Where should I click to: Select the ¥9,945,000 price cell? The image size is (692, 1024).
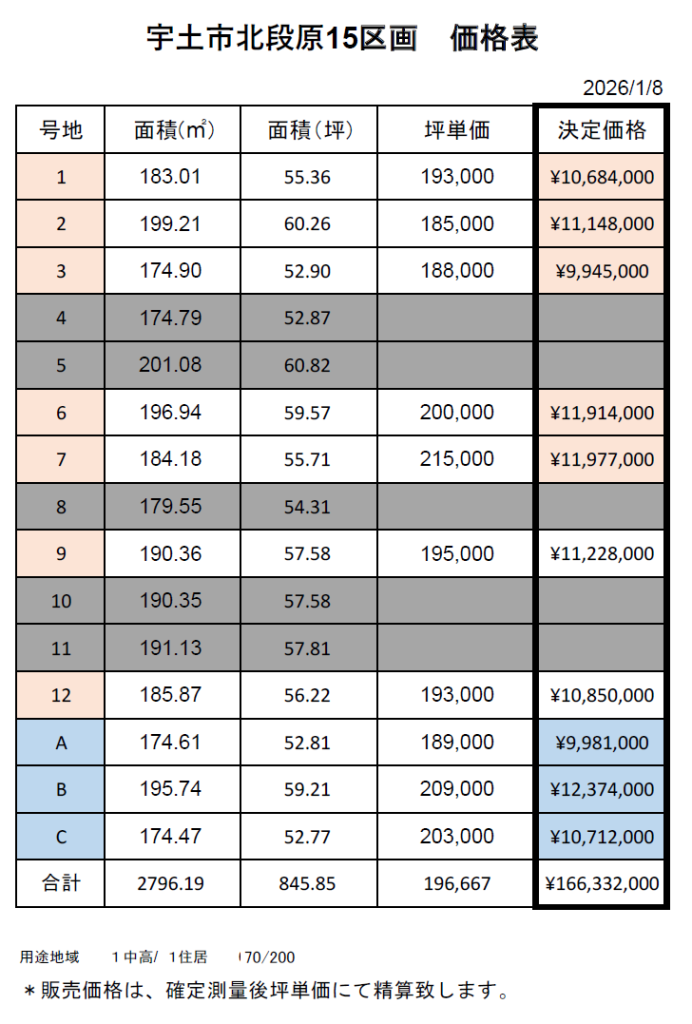601,271
